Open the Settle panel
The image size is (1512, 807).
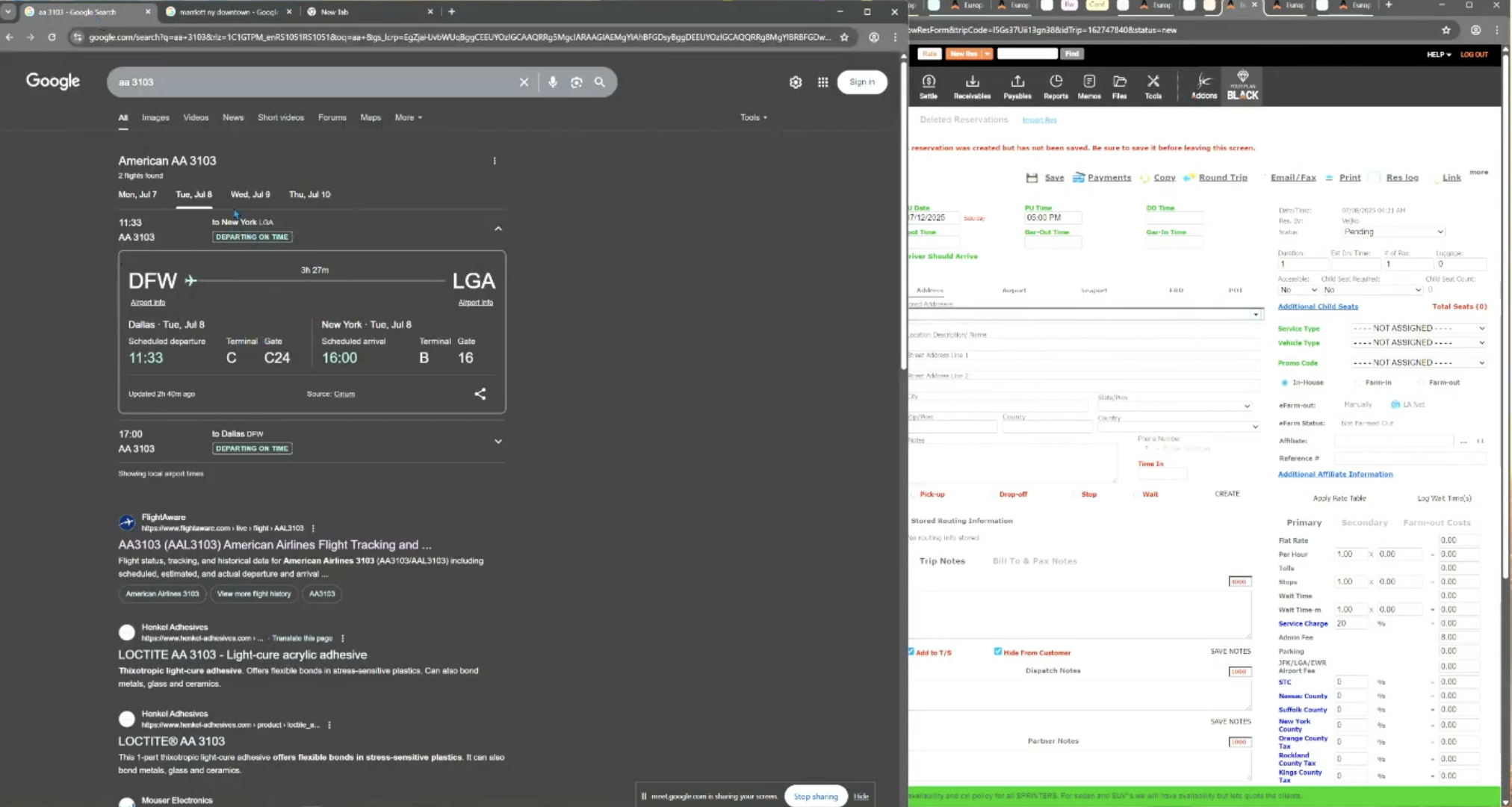pos(929,85)
